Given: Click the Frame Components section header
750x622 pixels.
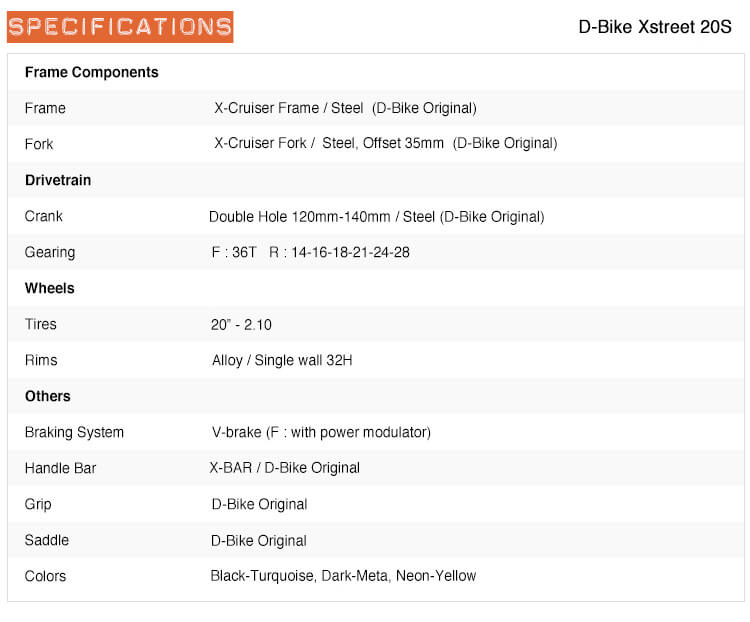Looking at the screenshot, I should [x=91, y=72].
